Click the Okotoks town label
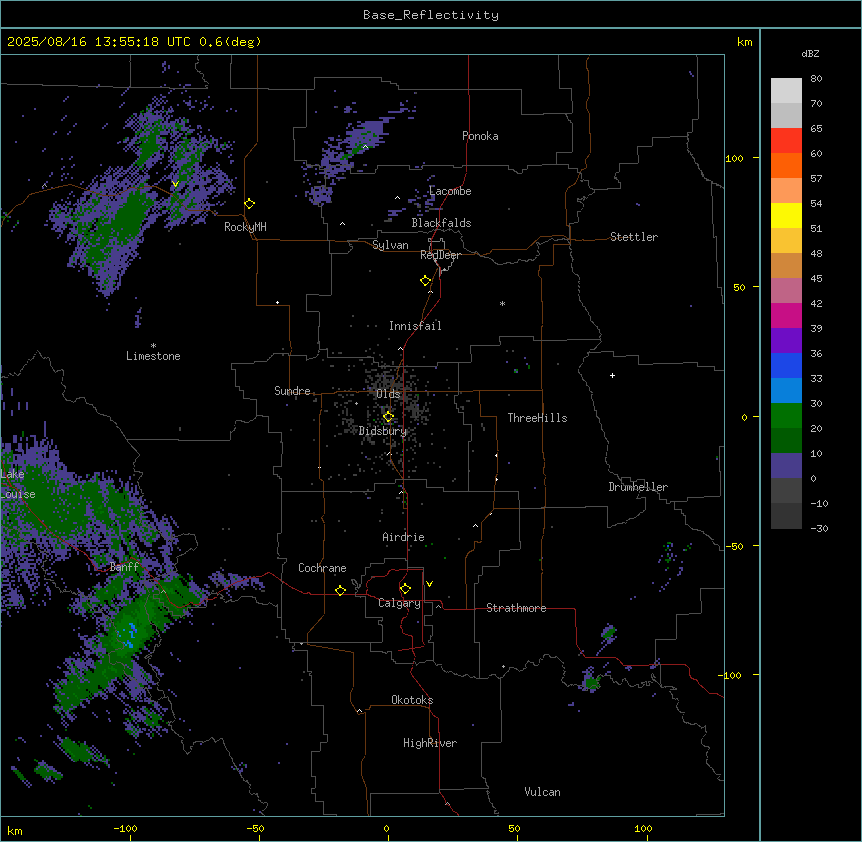 tap(412, 700)
